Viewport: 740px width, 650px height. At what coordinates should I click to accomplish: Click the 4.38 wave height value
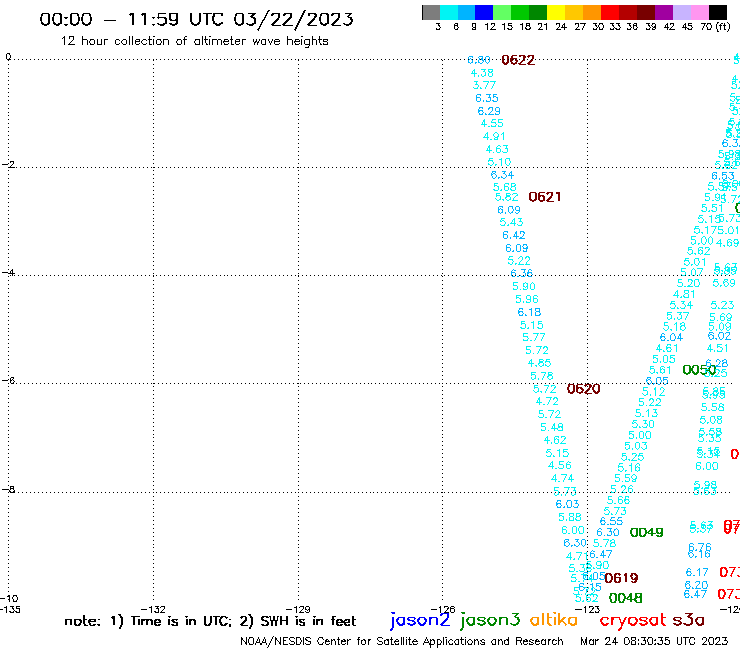pos(482,73)
